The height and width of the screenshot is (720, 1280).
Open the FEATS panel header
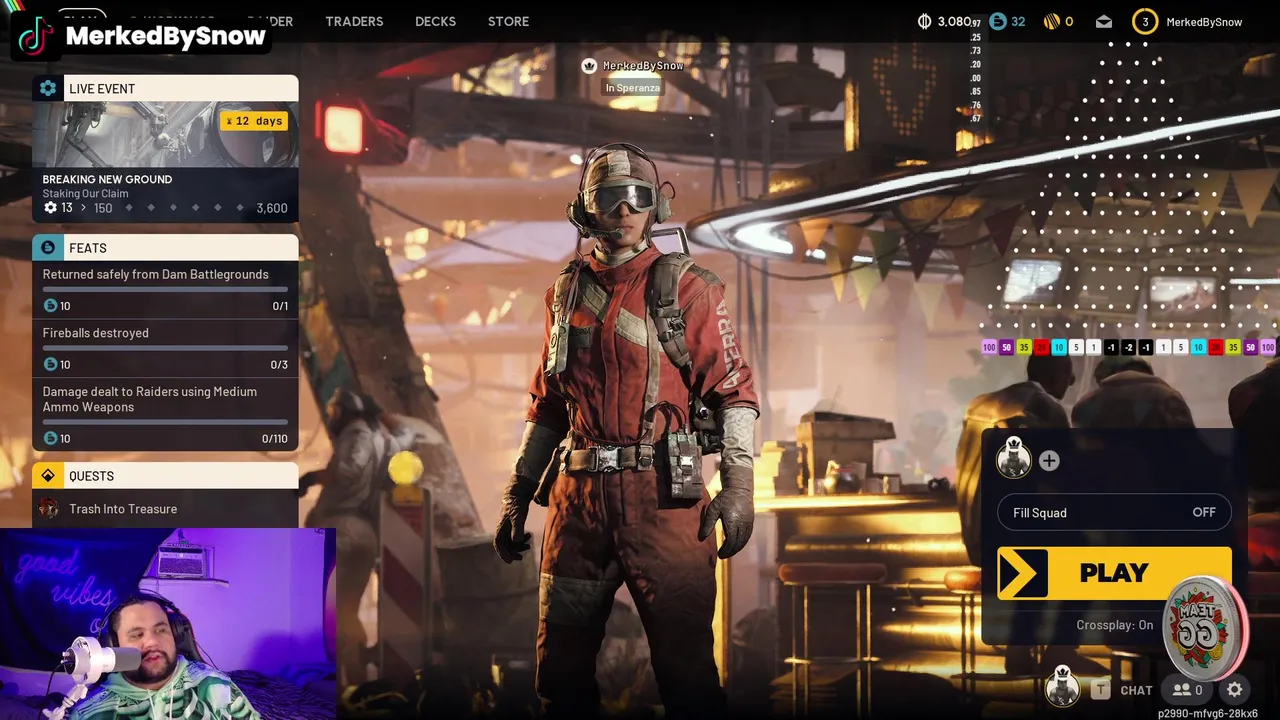click(165, 247)
